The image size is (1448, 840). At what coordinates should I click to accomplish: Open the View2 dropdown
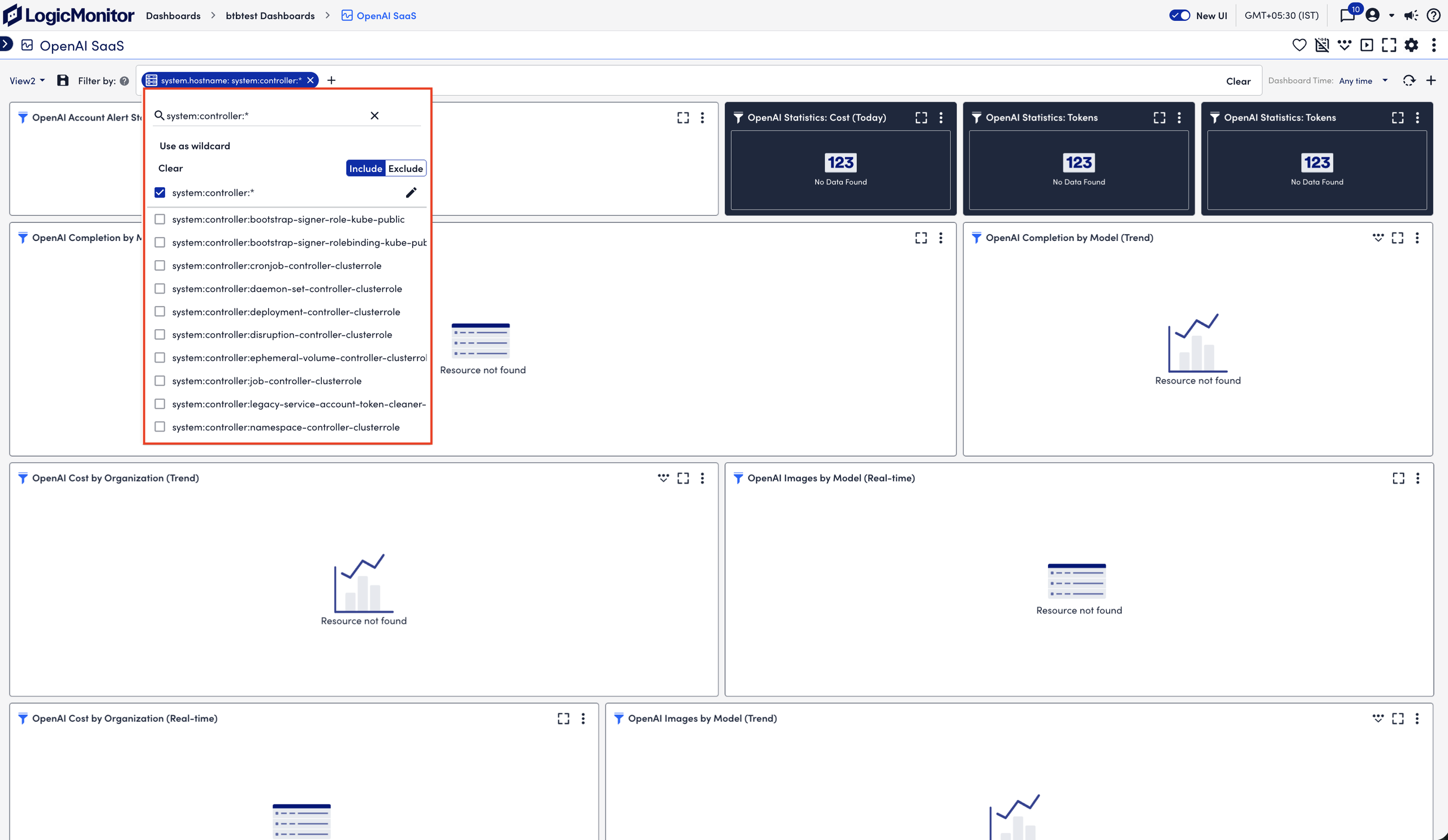[x=27, y=81]
